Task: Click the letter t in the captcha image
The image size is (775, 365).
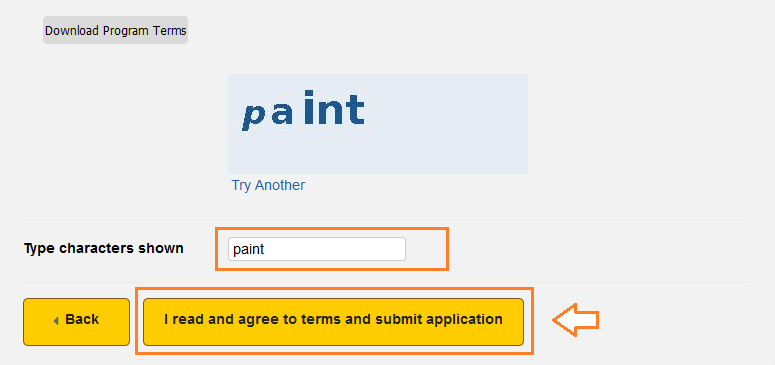Action: [x=356, y=109]
